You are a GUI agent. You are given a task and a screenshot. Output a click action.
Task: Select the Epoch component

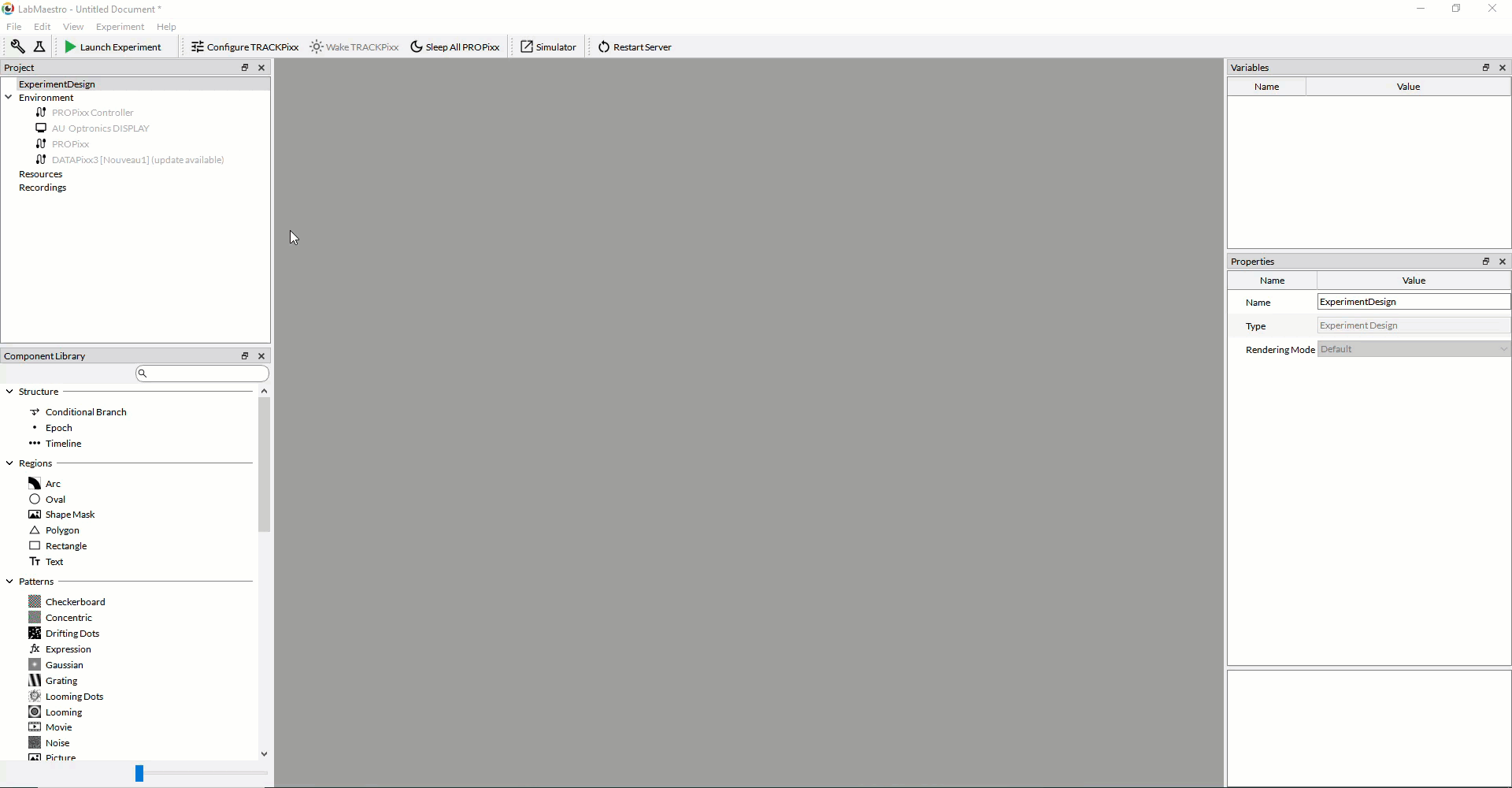(x=57, y=427)
